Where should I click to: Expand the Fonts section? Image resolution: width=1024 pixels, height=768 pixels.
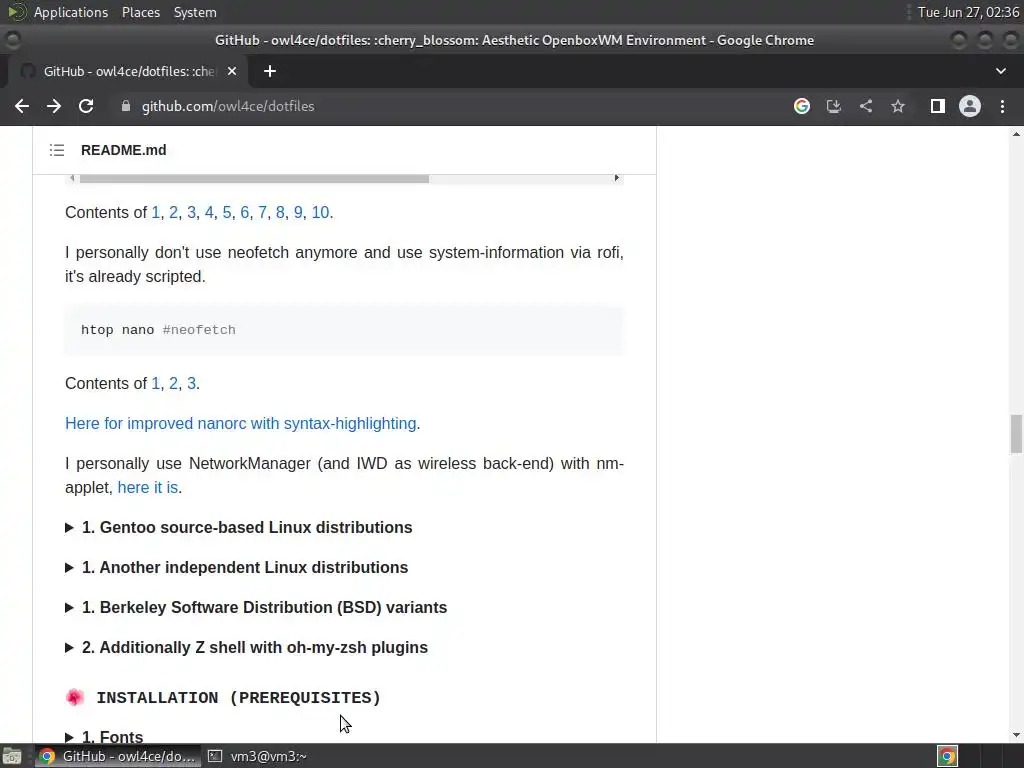coord(104,737)
